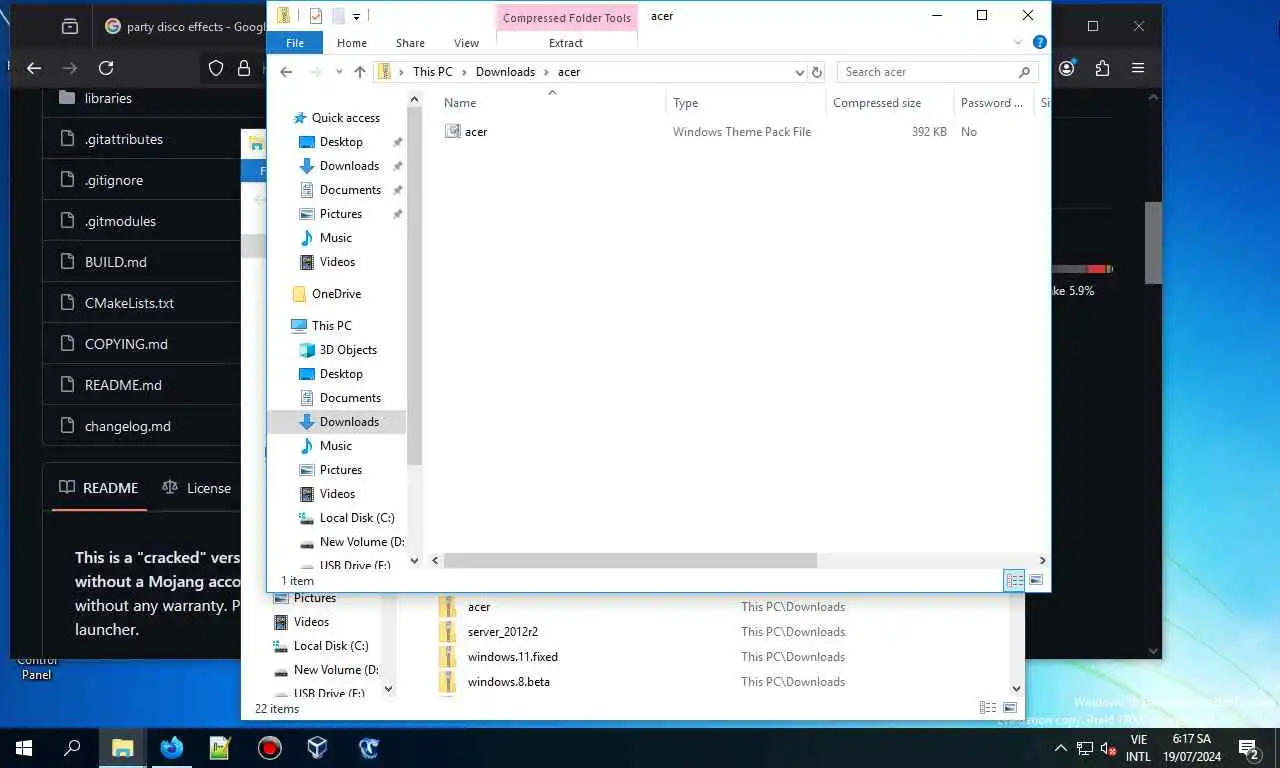
Task: Open changelog.md file in browser
Action: [x=128, y=426]
